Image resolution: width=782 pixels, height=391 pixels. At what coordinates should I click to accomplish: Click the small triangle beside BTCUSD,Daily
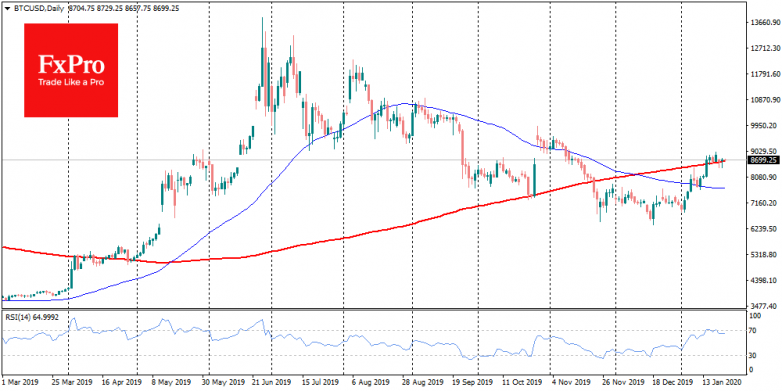click(6, 7)
